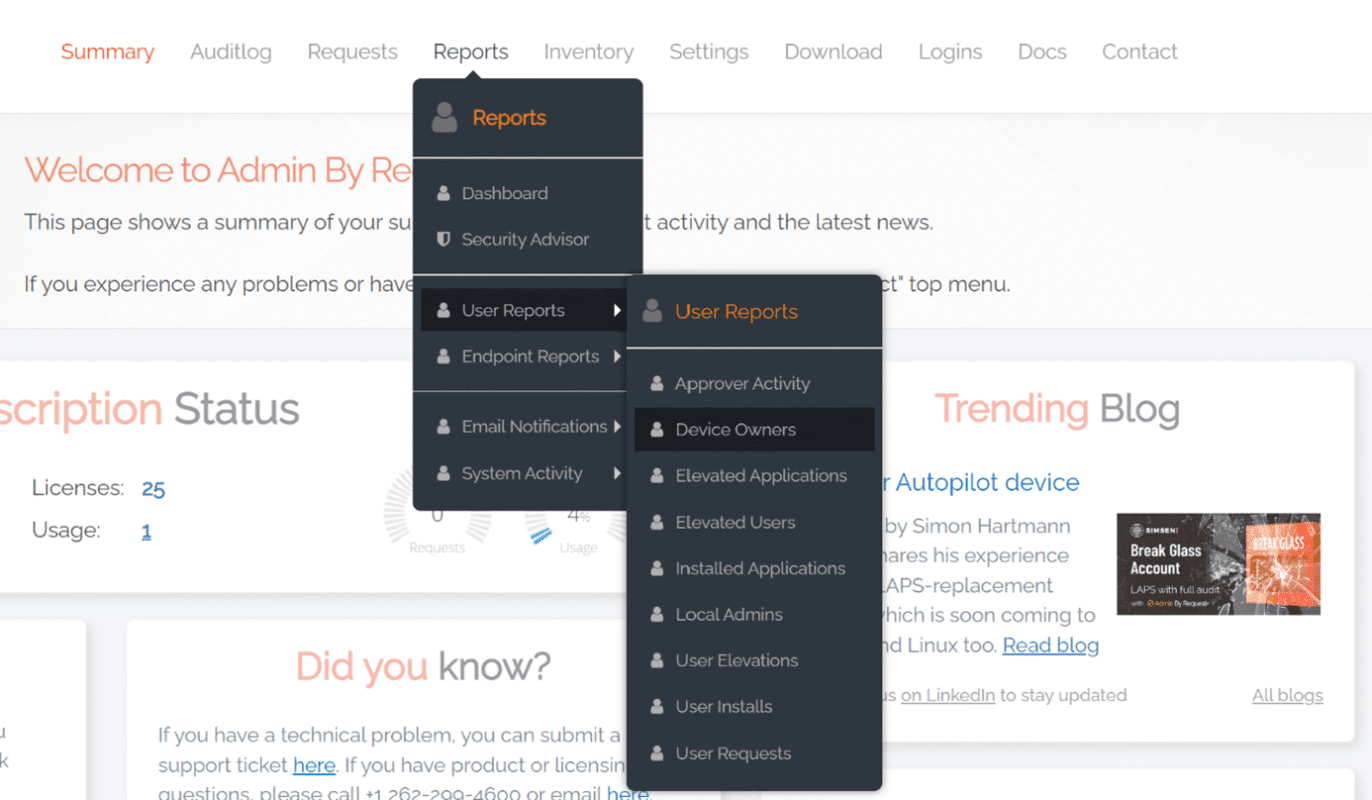The width and height of the screenshot is (1372, 800).
Task: Open the Elevated Users report
Action: [735, 522]
